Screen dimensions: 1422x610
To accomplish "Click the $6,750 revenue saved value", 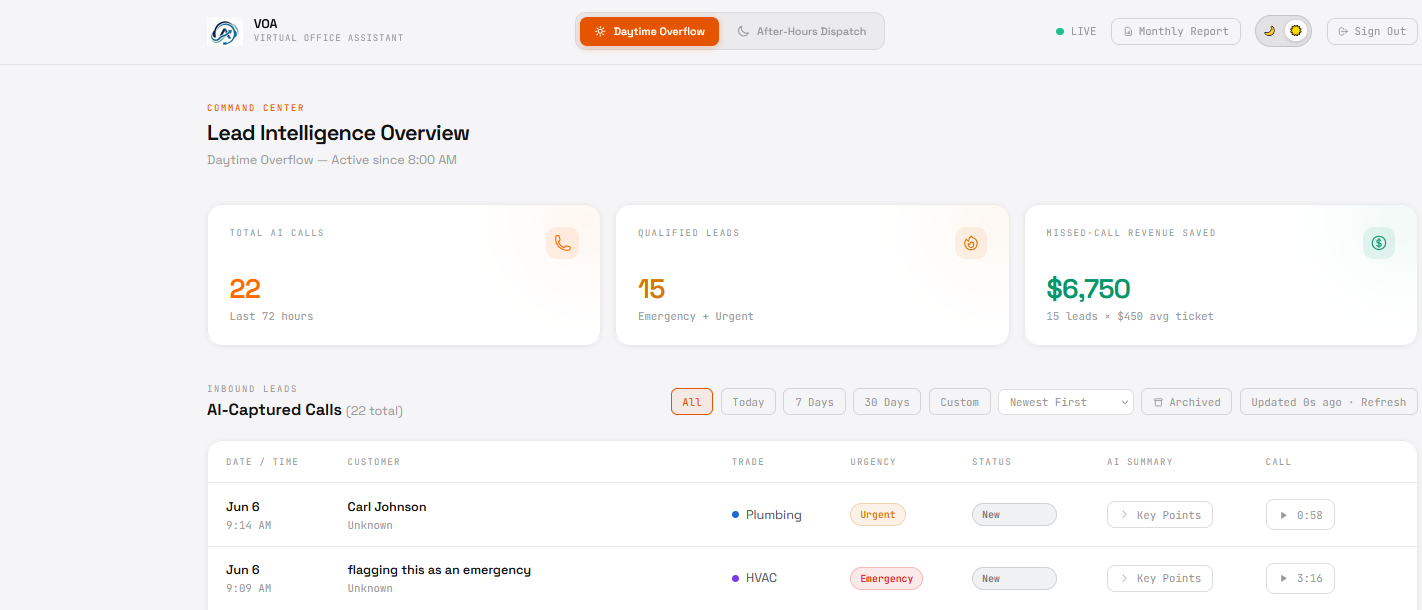I will click(x=1088, y=289).
